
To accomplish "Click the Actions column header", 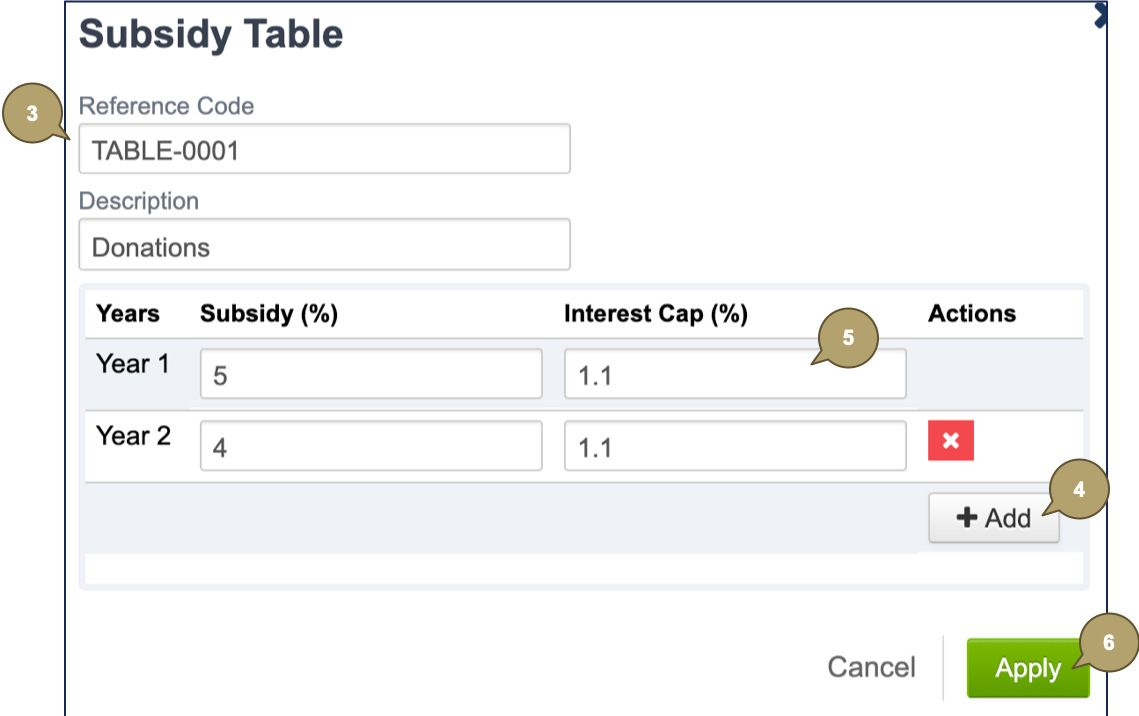I will pyautogui.click(x=971, y=313).
